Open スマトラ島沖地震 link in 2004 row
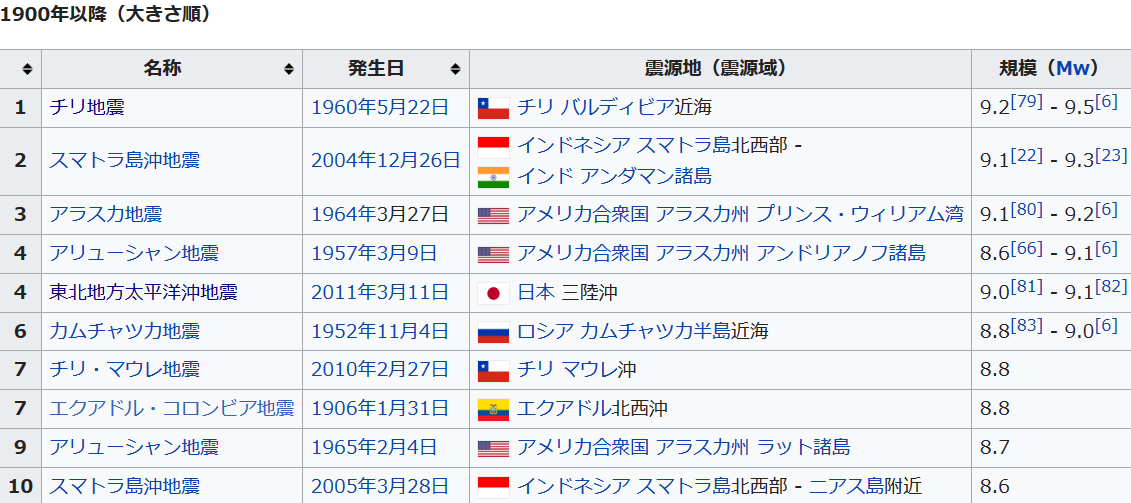Image resolution: width=1131 pixels, height=503 pixels. [x=124, y=161]
